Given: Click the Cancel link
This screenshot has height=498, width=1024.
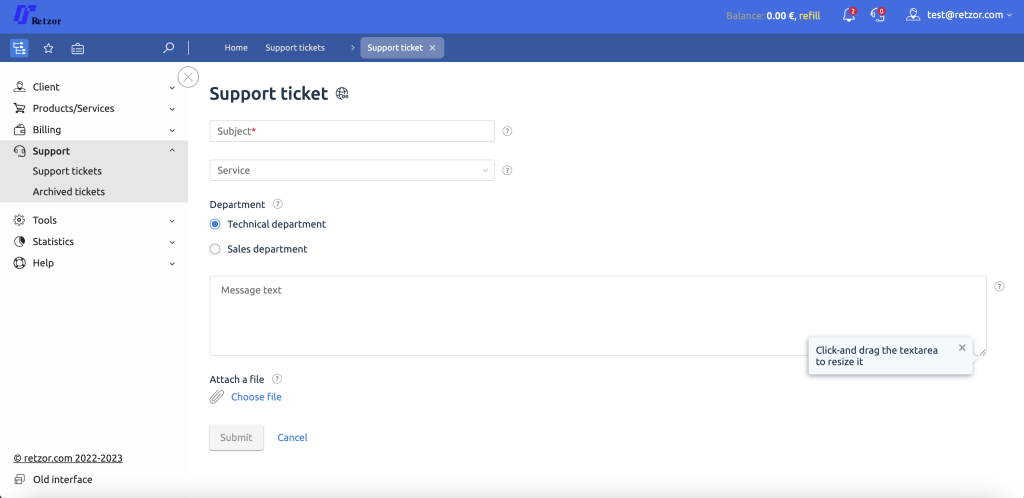Looking at the screenshot, I should [x=292, y=438].
